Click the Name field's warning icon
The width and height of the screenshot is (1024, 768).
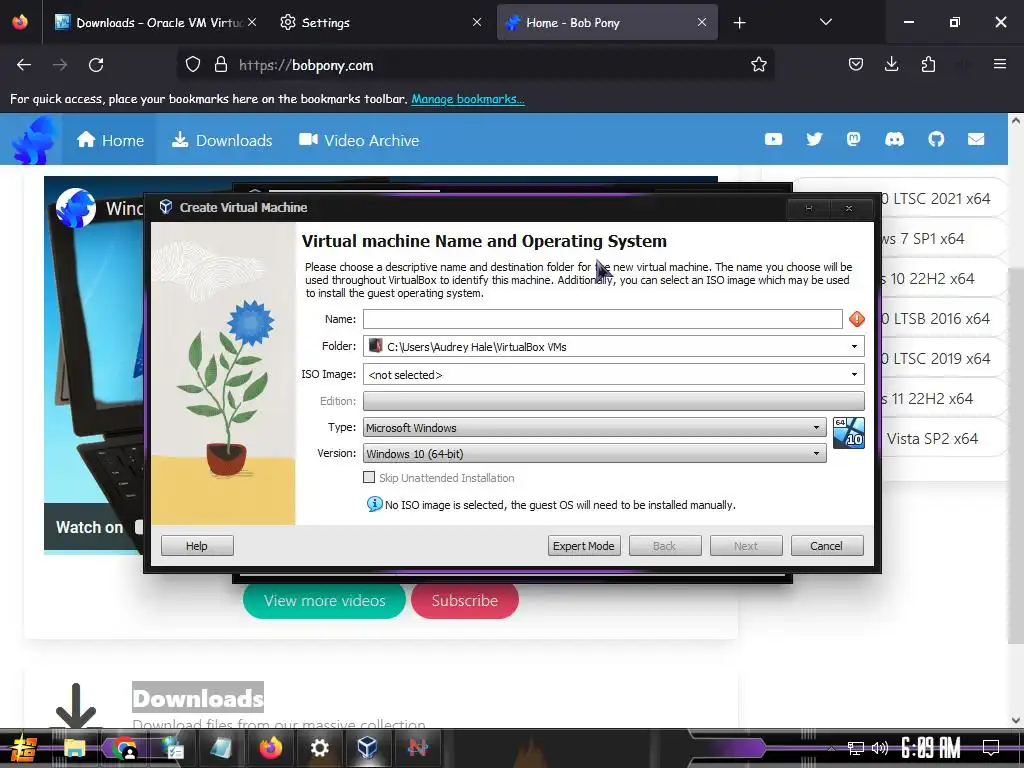pos(856,319)
